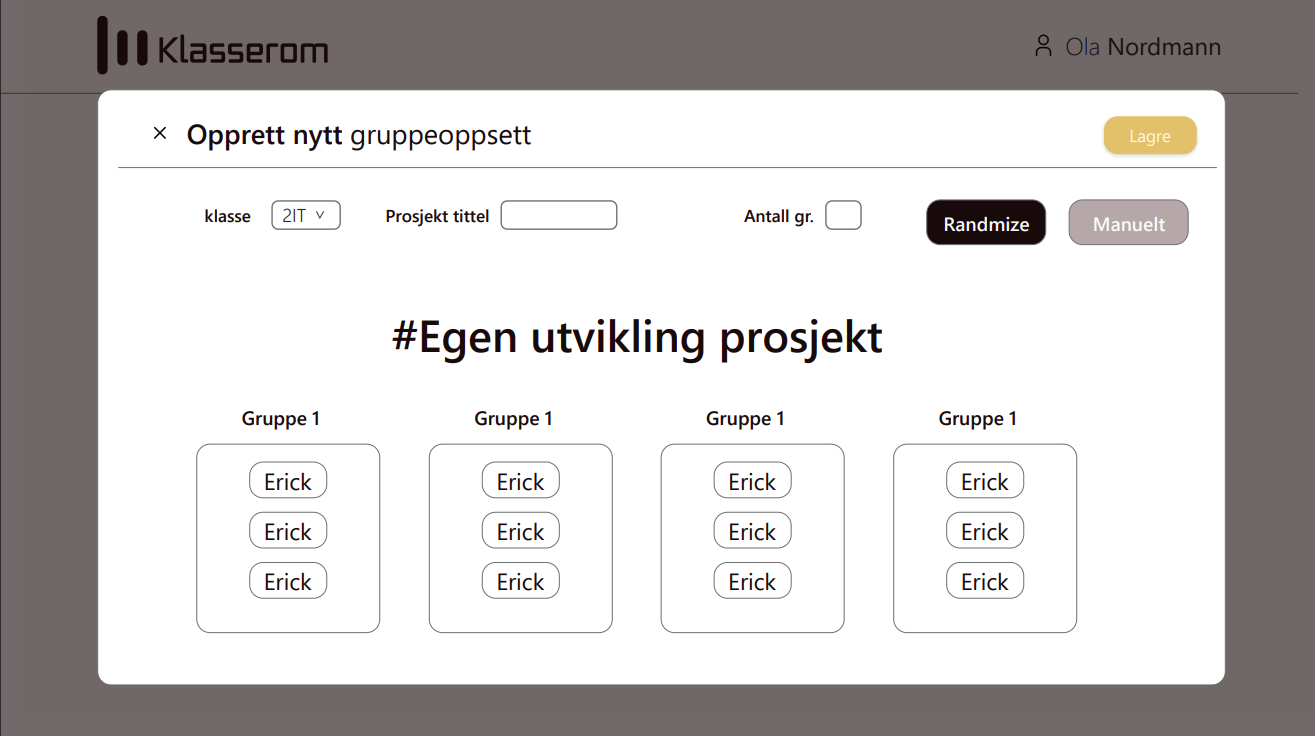
Task: Click the middle Erick pill in the second group
Action: [x=520, y=530]
